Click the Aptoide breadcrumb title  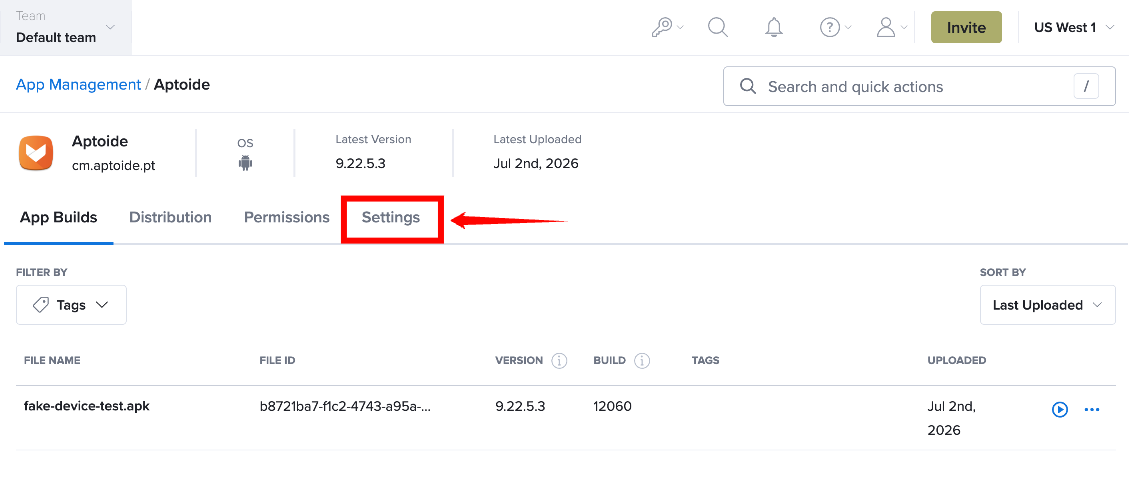pos(181,84)
